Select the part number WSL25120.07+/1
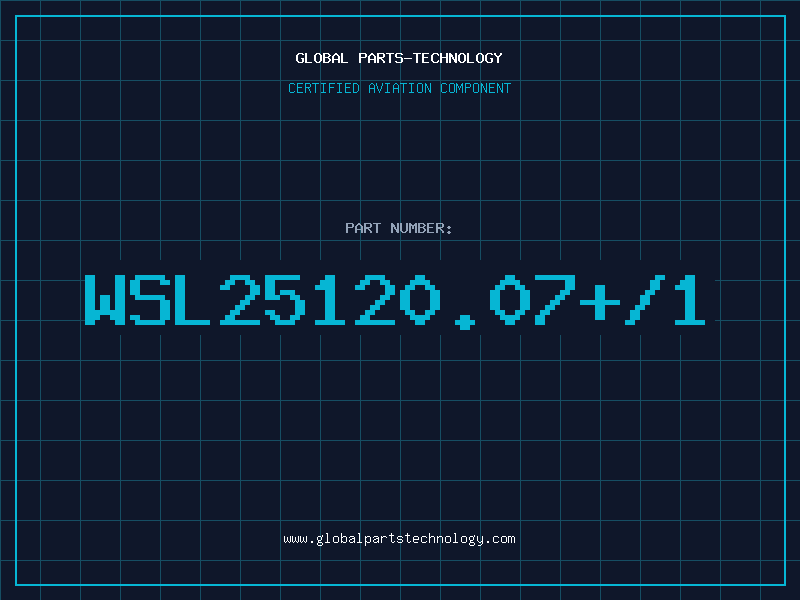Image resolution: width=800 pixels, height=600 pixels. click(x=395, y=301)
